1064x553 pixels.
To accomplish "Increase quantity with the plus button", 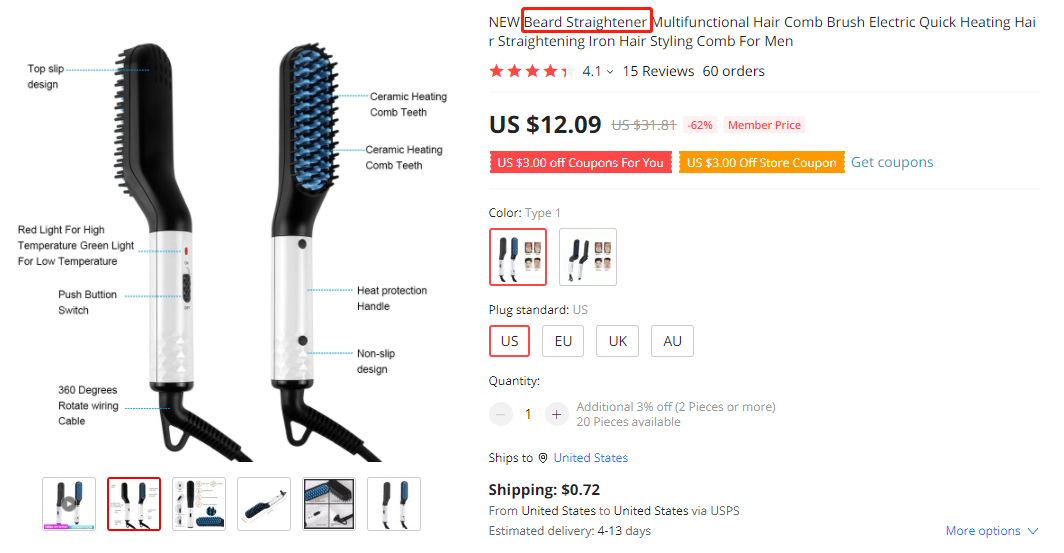I will click(557, 414).
